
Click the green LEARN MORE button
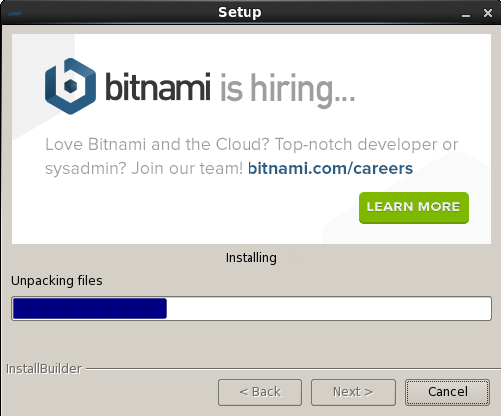(414, 208)
